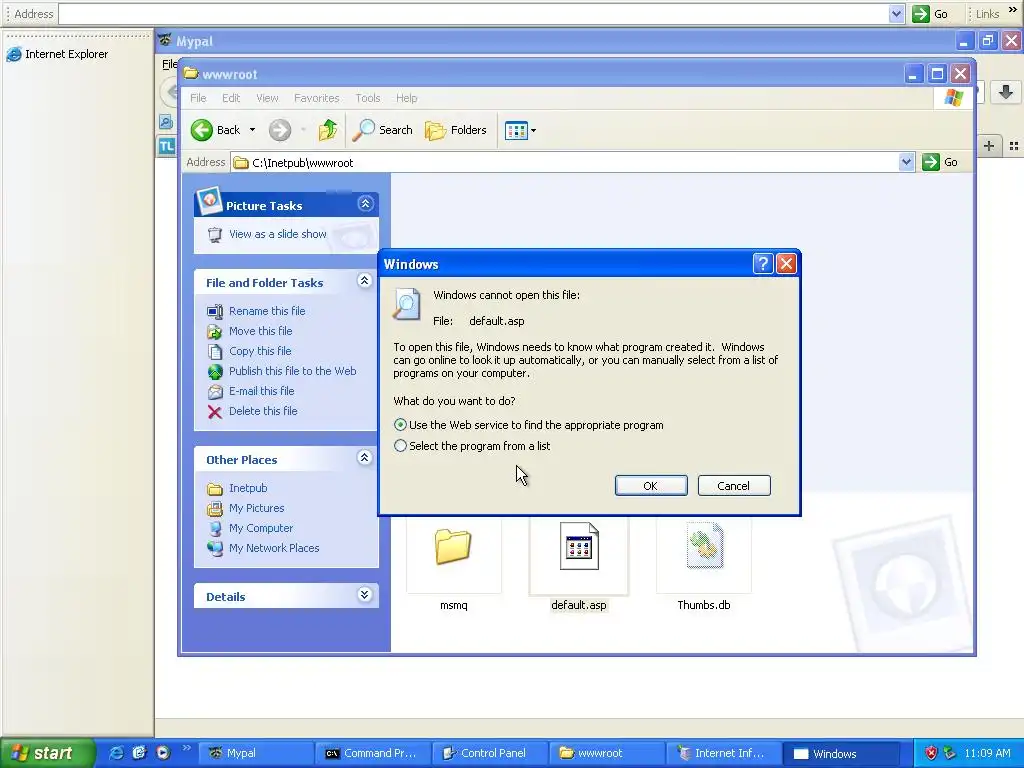The image size is (1024, 768).
Task: Open File menu in wwwroot window
Action: [198, 98]
